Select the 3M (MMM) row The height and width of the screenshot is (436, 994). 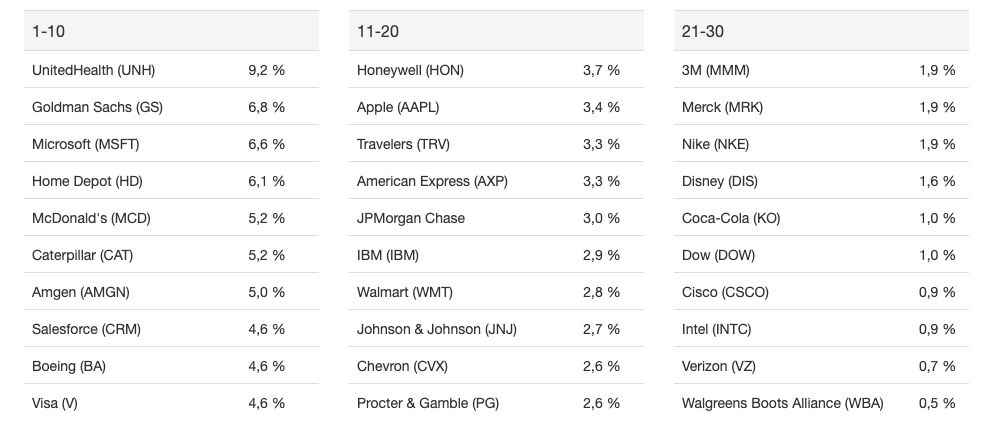[715, 70]
